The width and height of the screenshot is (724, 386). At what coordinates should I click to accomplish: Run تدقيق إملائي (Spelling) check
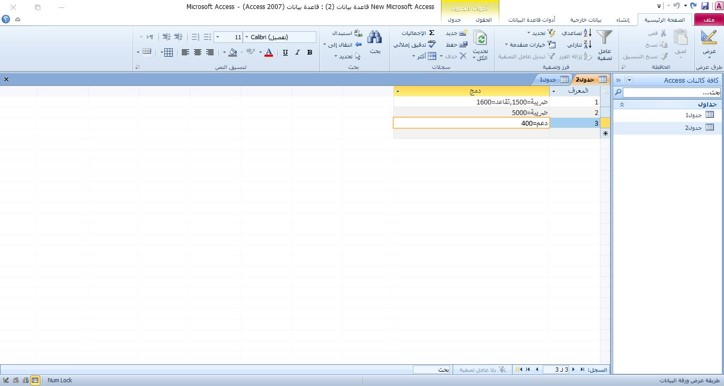coord(415,45)
